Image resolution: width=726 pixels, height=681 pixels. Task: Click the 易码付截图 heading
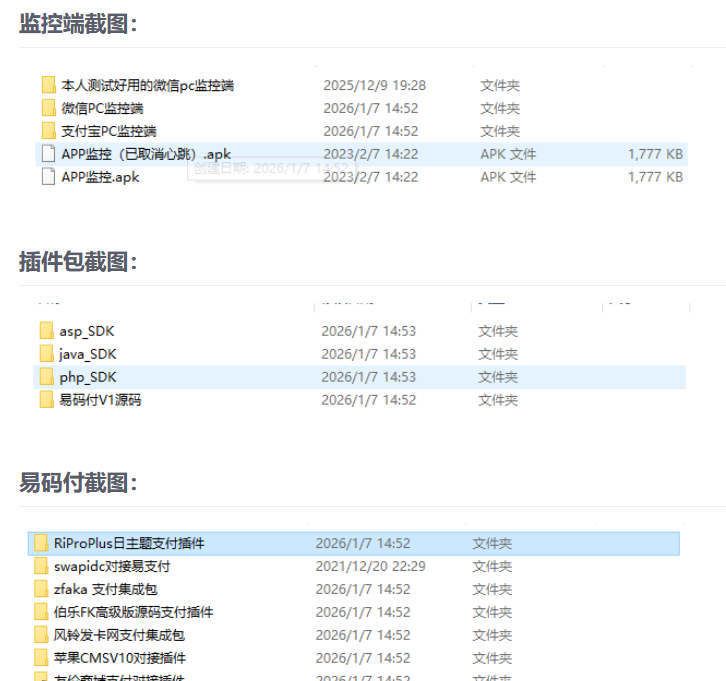point(78,482)
